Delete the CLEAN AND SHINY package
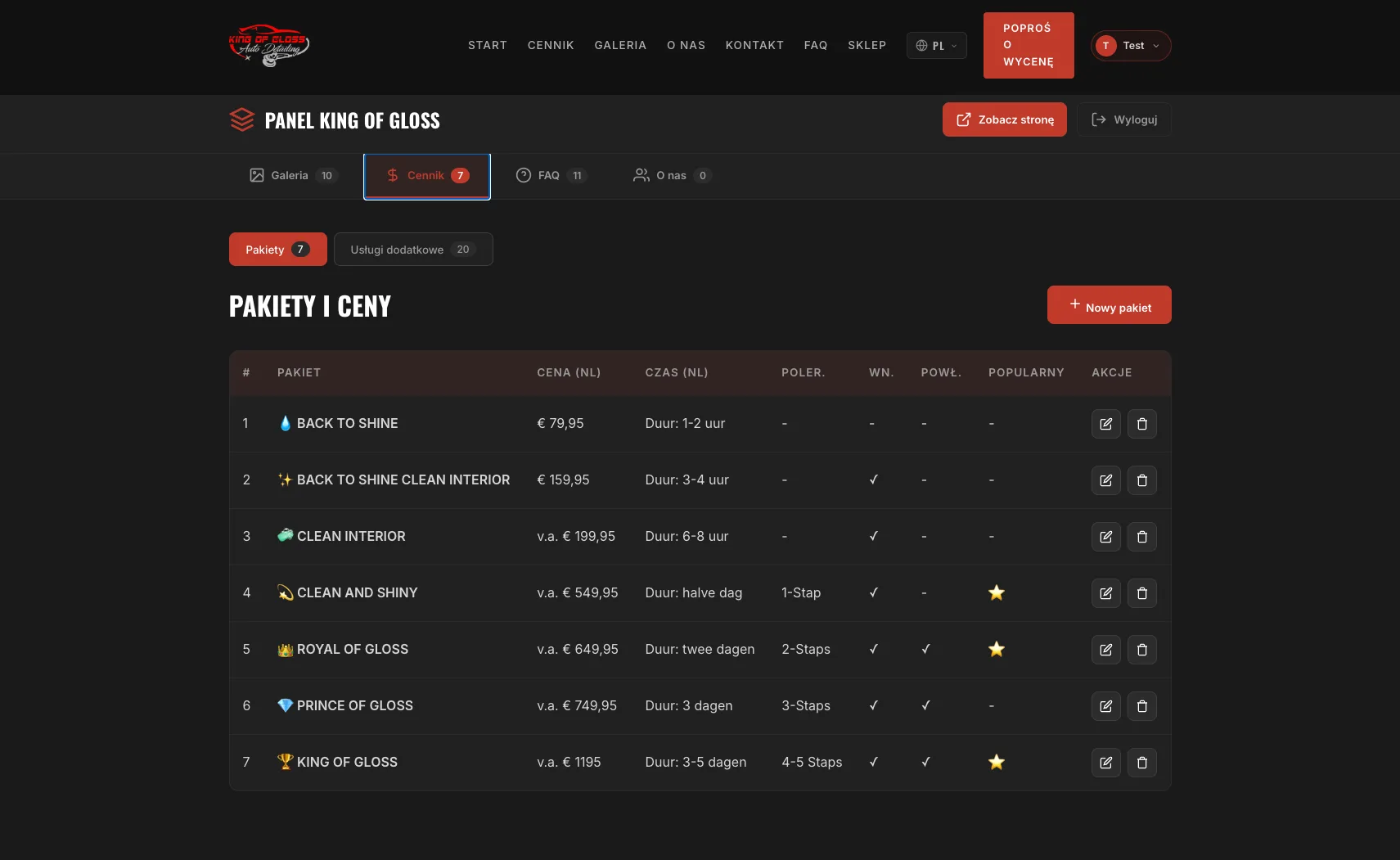 click(1141, 593)
